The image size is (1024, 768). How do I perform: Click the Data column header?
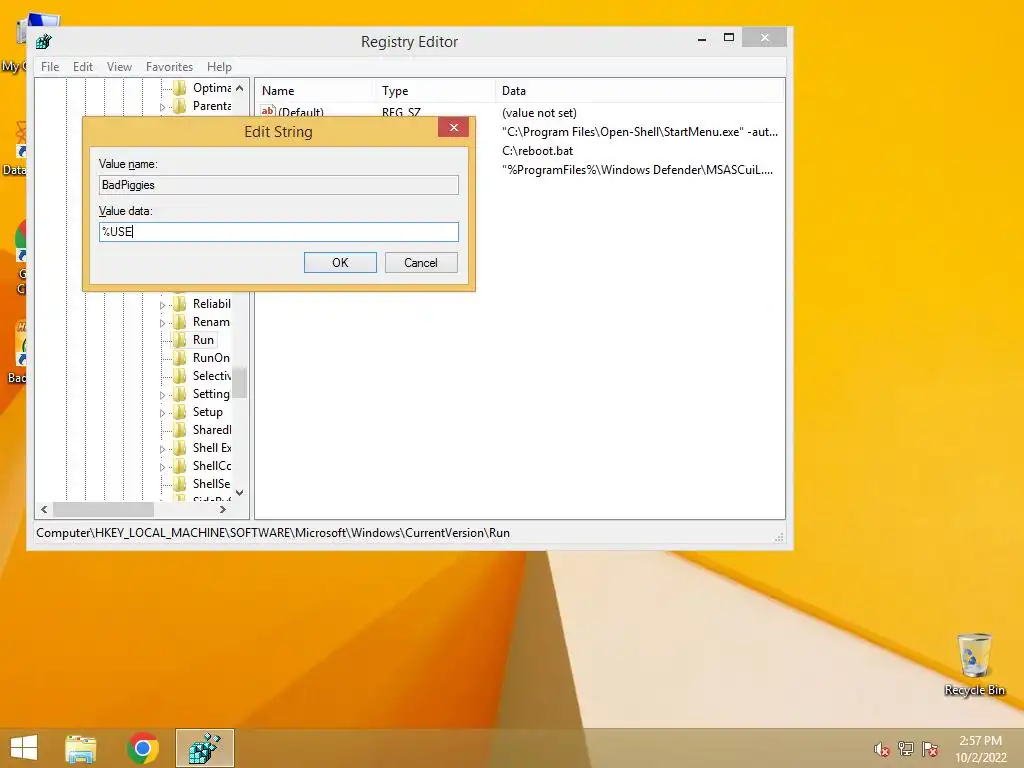(639, 91)
